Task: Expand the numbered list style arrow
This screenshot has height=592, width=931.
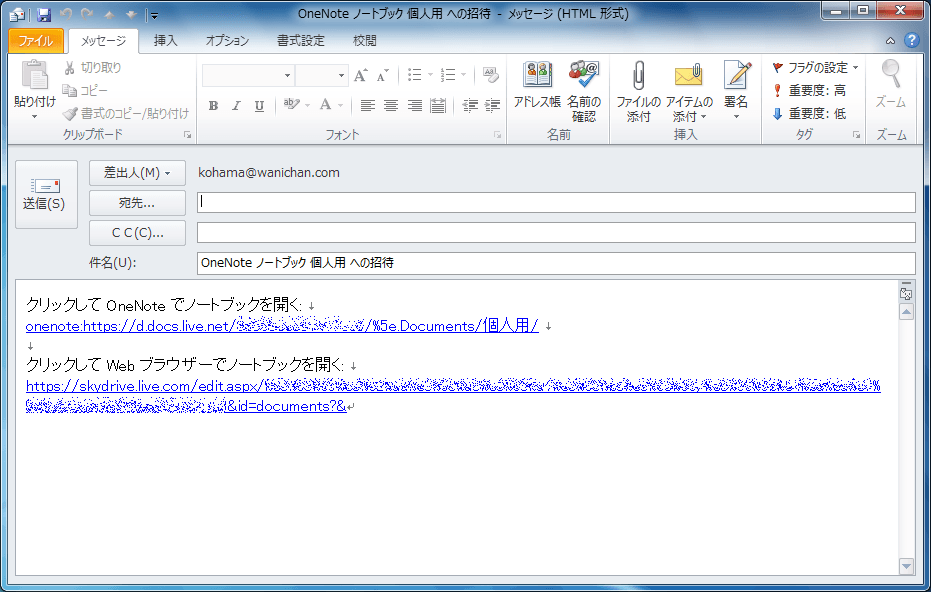Action: (464, 75)
